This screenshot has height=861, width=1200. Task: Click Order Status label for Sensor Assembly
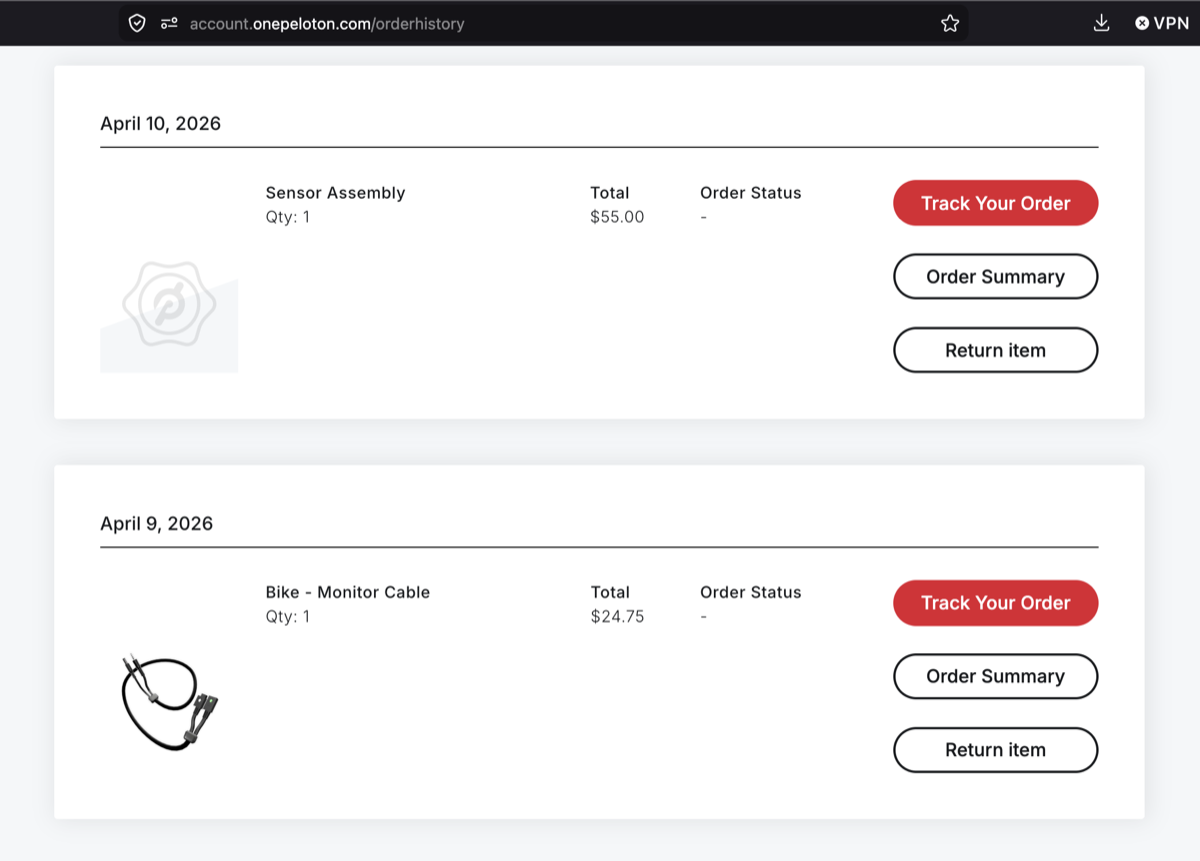(x=750, y=193)
